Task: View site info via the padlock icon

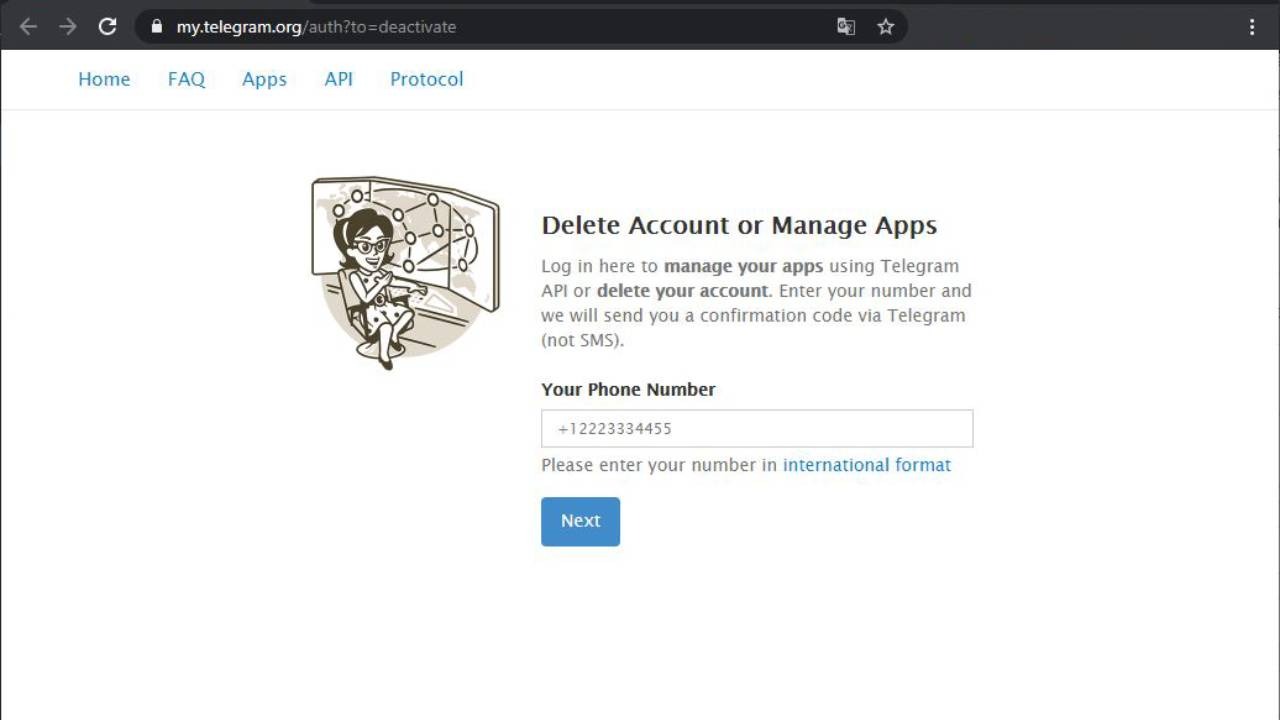Action: click(156, 27)
